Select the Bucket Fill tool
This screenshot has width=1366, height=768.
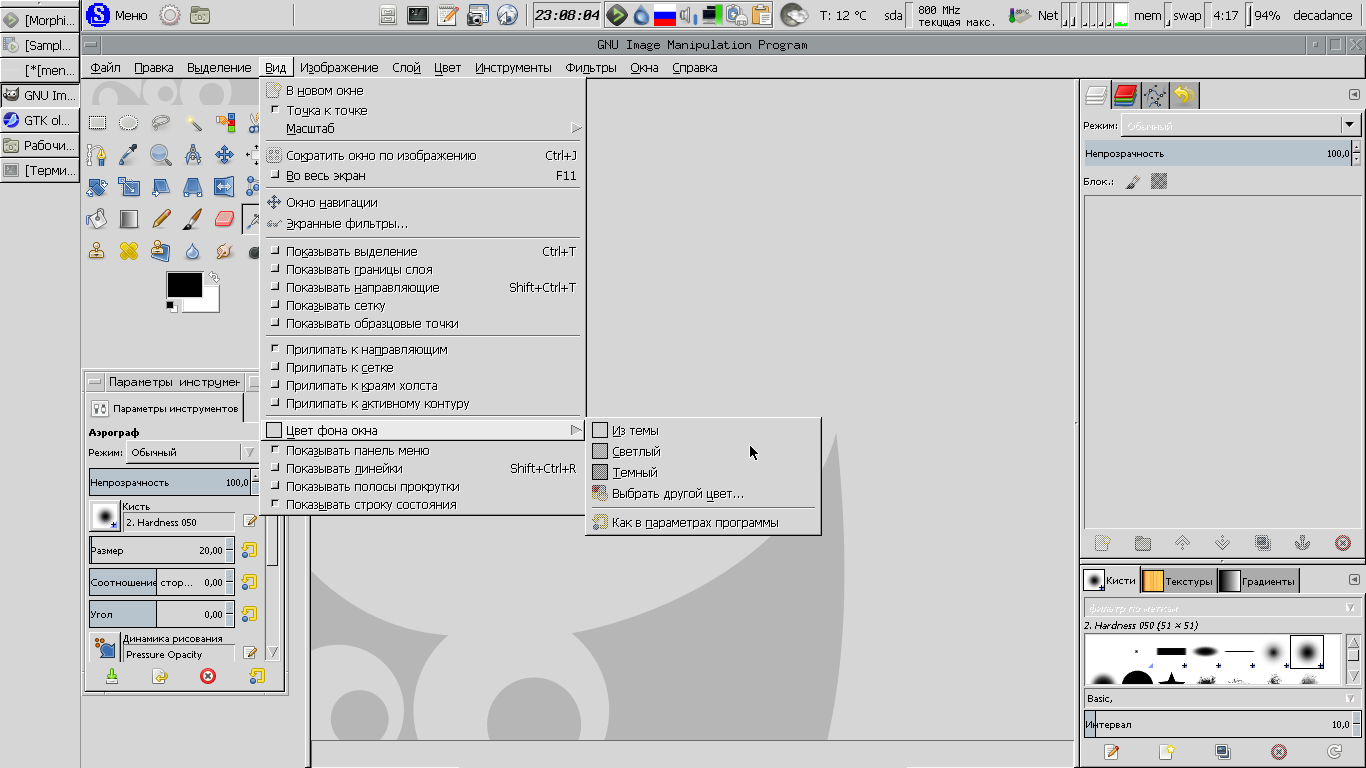click(x=97, y=219)
